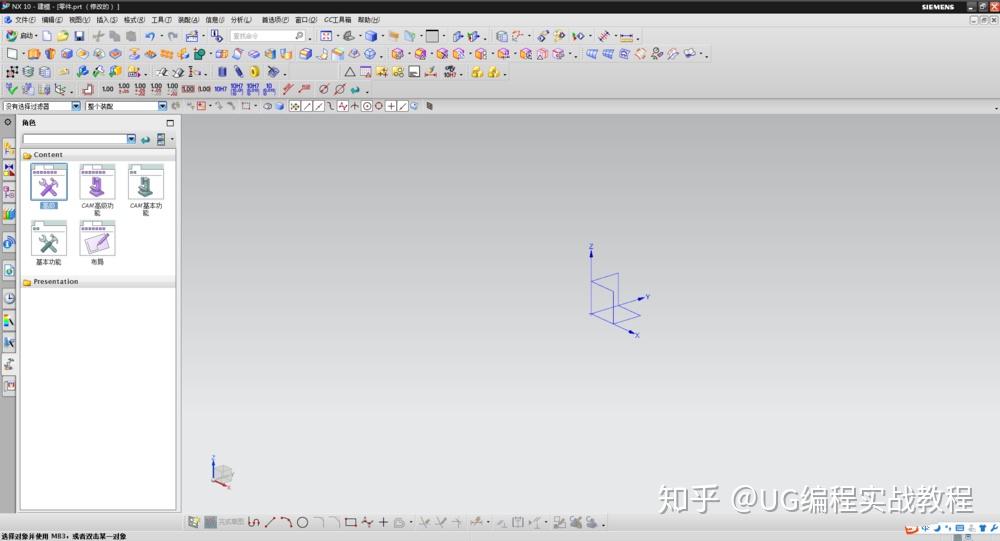Select the rectangle tool in bottom sketch toolbar
Image resolution: width=1000 pixels, height=541 pixels.
coord(350,522)
